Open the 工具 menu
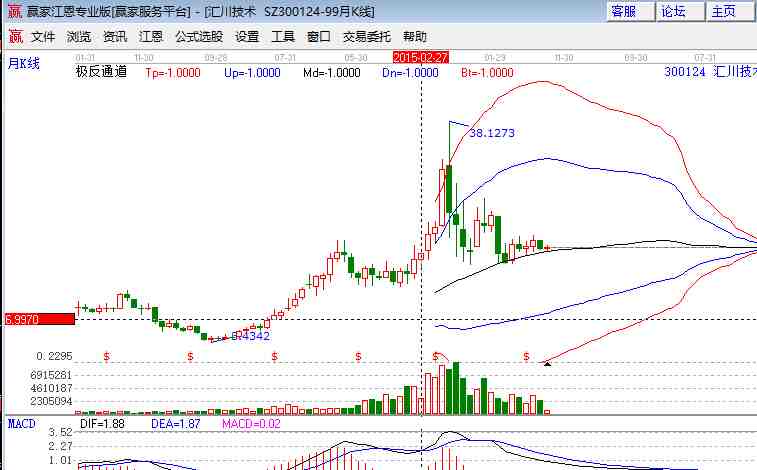This screenshot has height=470, width=757. pos(283,37)
